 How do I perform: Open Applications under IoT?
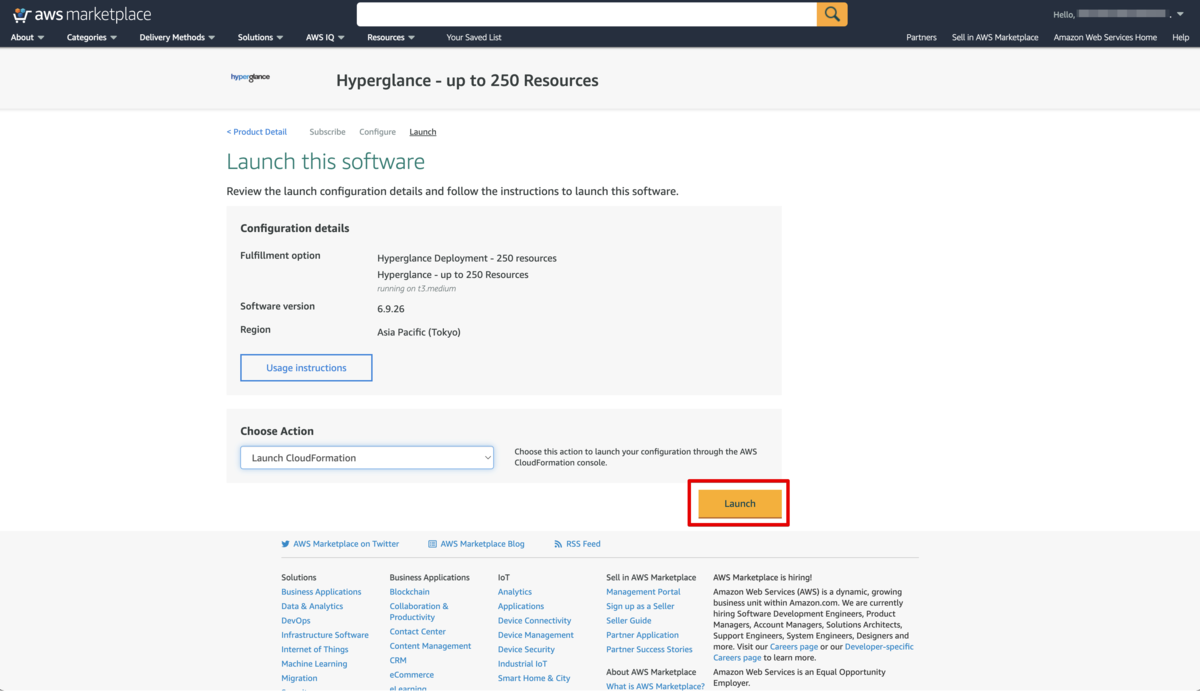pyautogui.click(x=521, y=606)
